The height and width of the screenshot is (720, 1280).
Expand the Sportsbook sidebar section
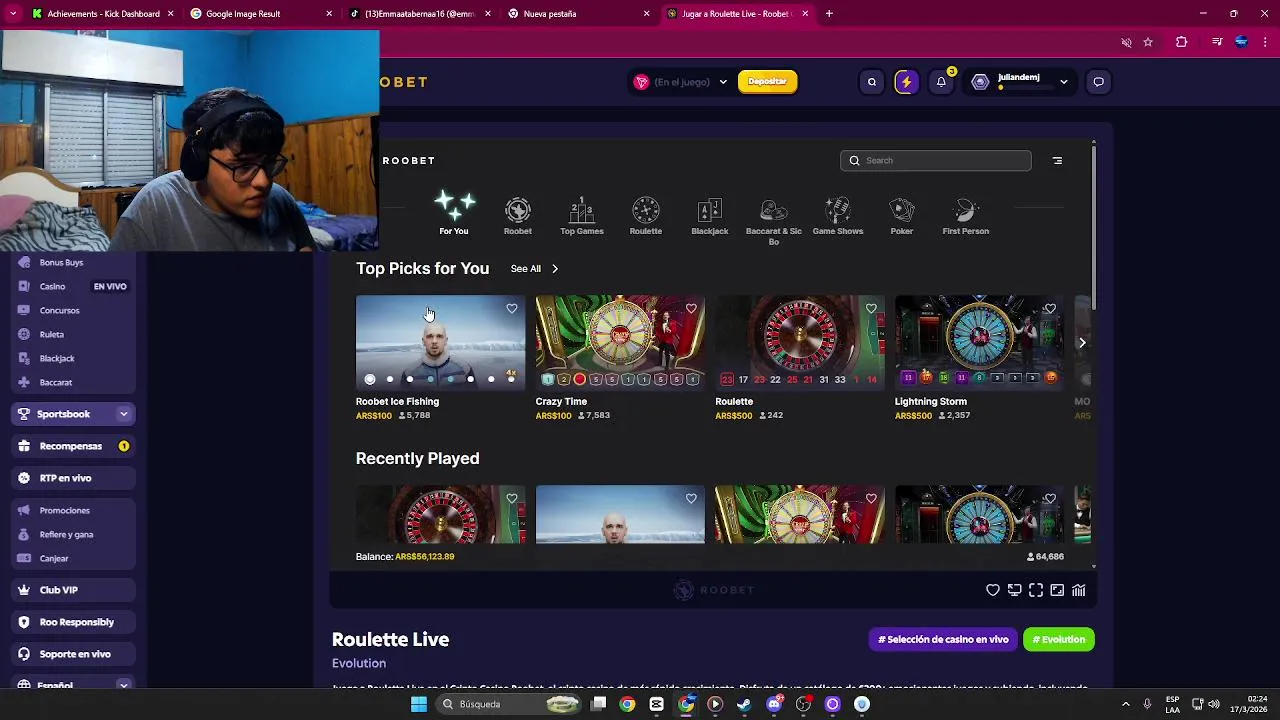[124, 414]
